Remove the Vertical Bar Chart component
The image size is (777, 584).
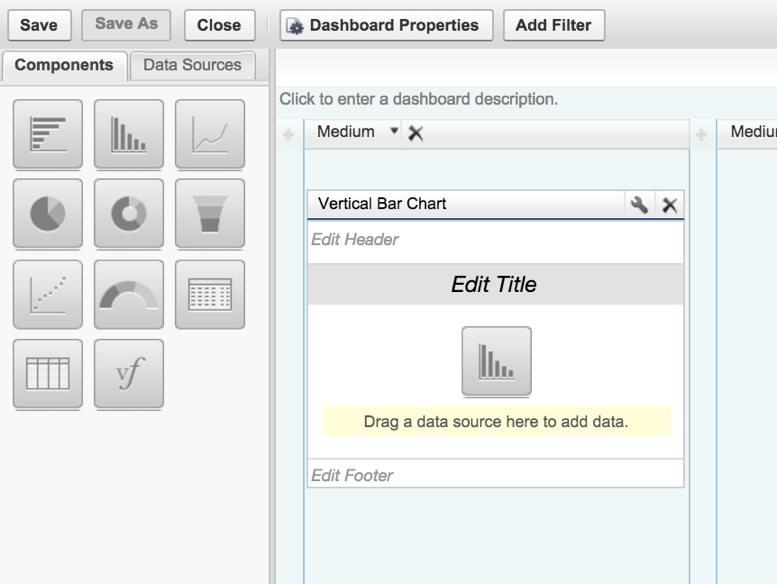670,205
